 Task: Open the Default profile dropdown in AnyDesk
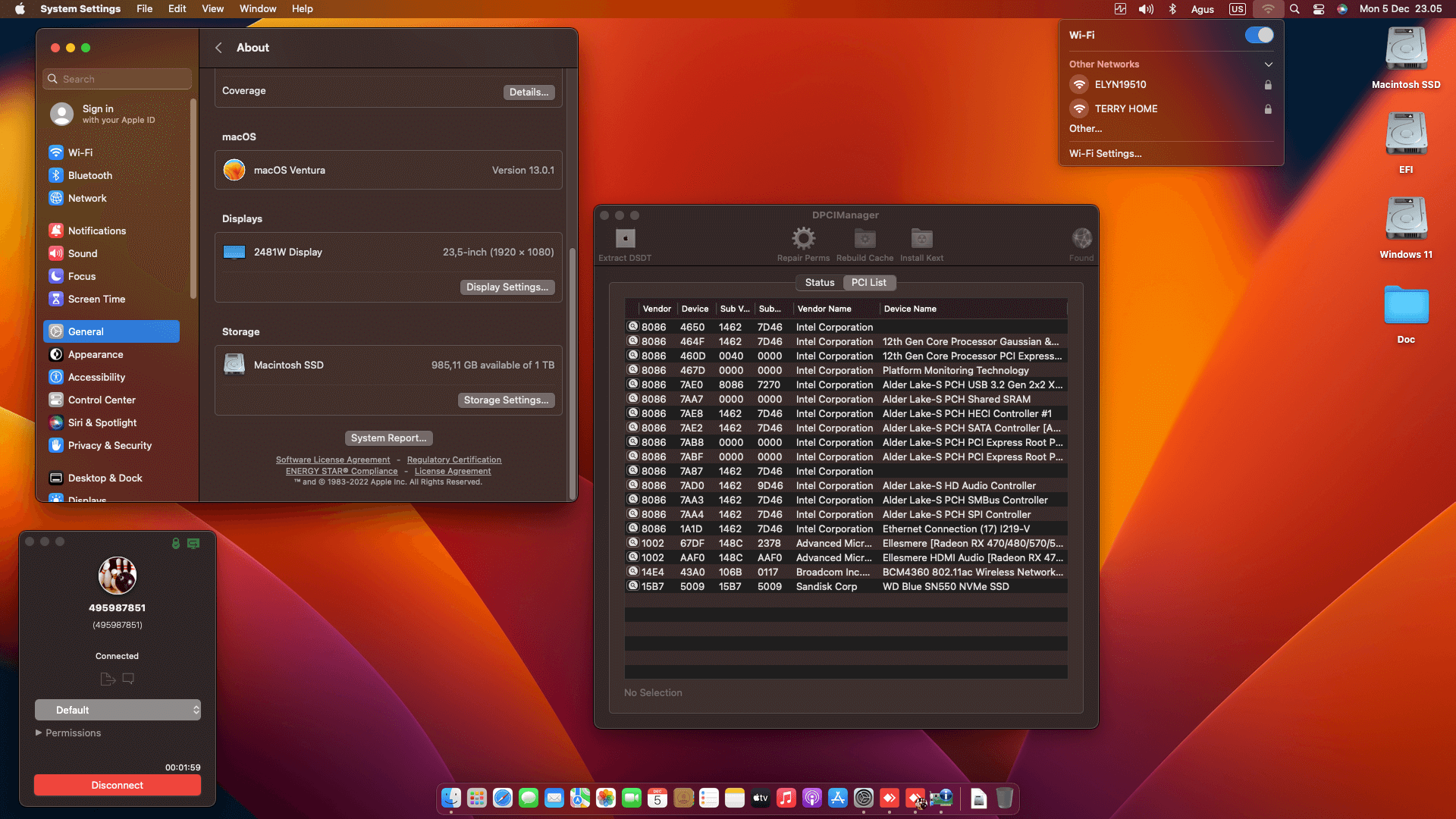tap(118, 710)
